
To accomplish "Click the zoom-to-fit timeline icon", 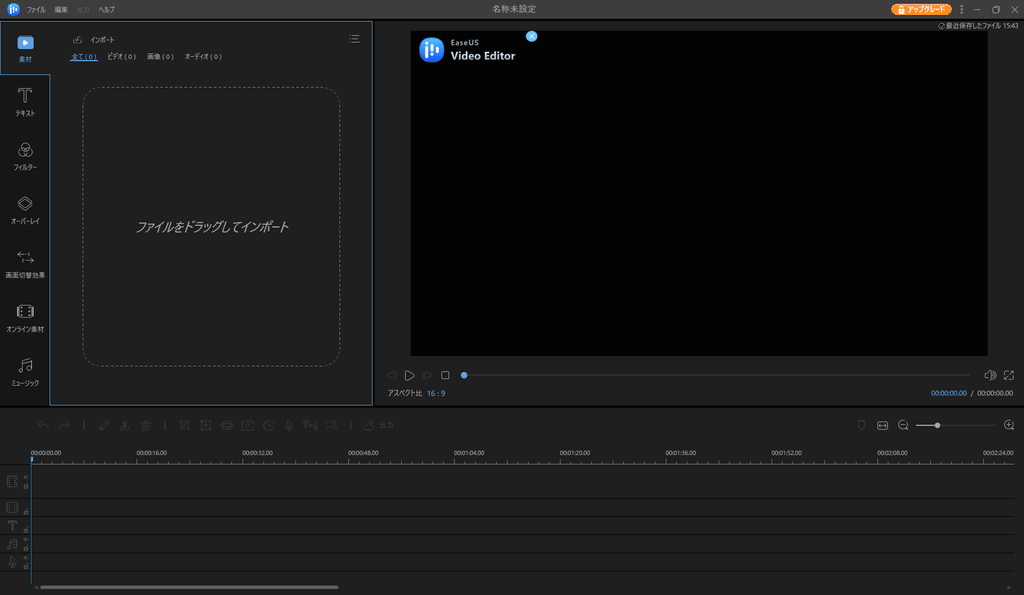I will coord(882,425).
